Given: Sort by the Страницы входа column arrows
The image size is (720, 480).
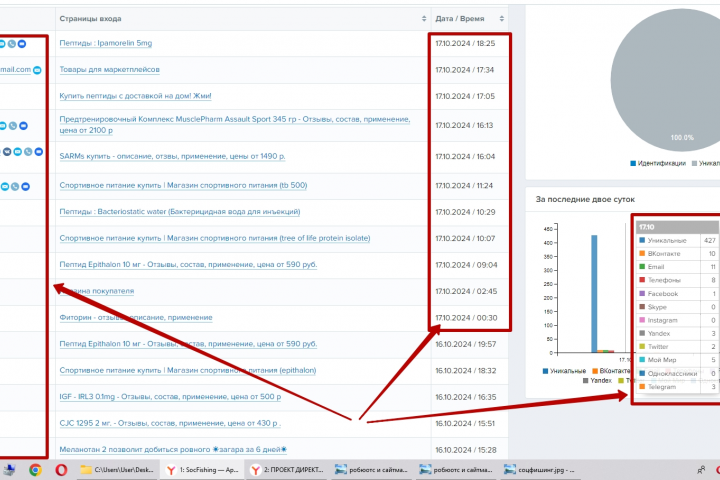Looking at the screenshot, I should click(424, 19).
